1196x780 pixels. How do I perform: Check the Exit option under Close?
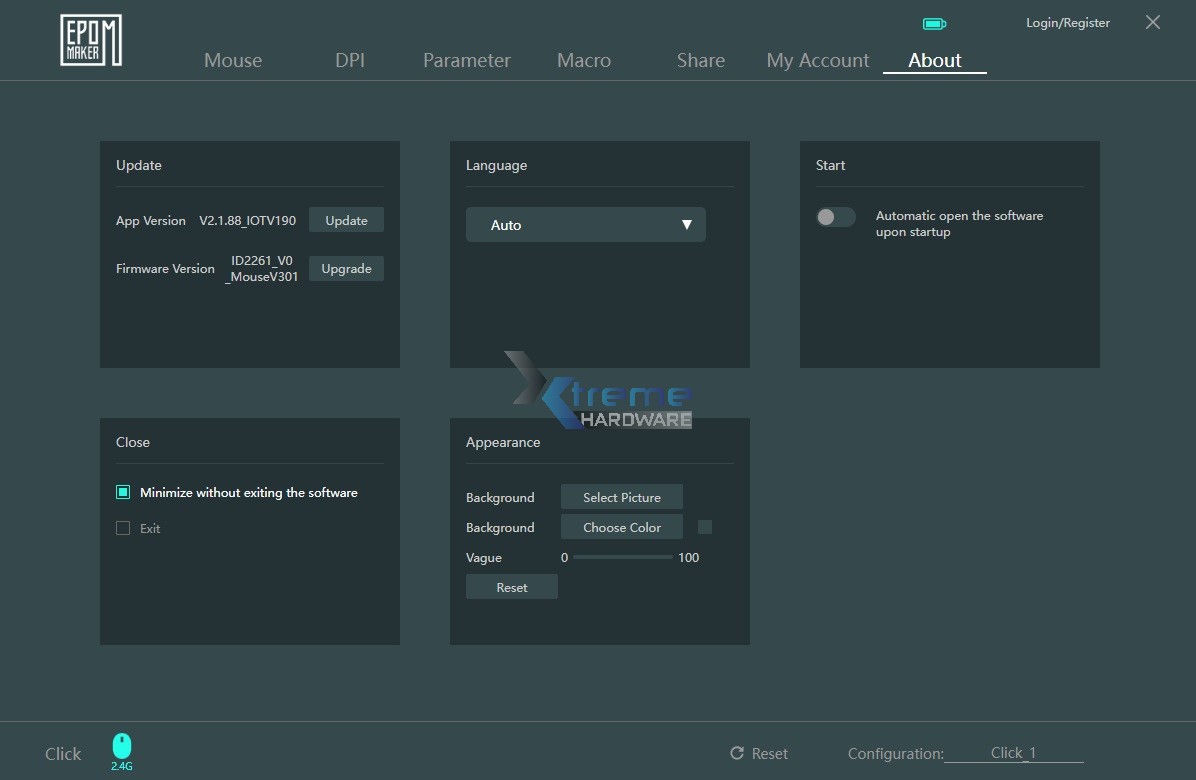tap(123, 528)
